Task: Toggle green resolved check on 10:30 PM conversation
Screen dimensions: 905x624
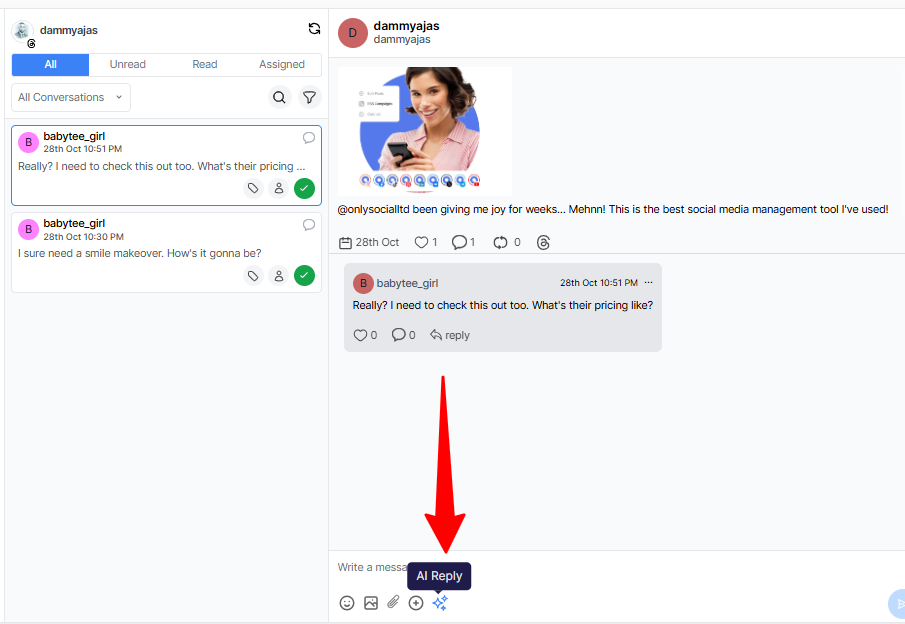Action: pos(304,275)
